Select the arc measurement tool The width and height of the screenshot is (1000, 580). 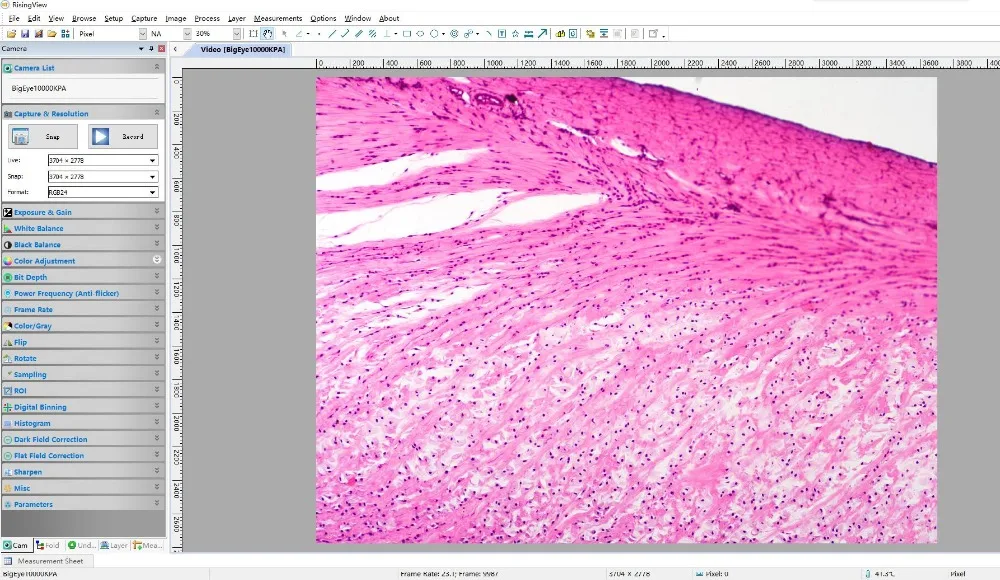488,34
